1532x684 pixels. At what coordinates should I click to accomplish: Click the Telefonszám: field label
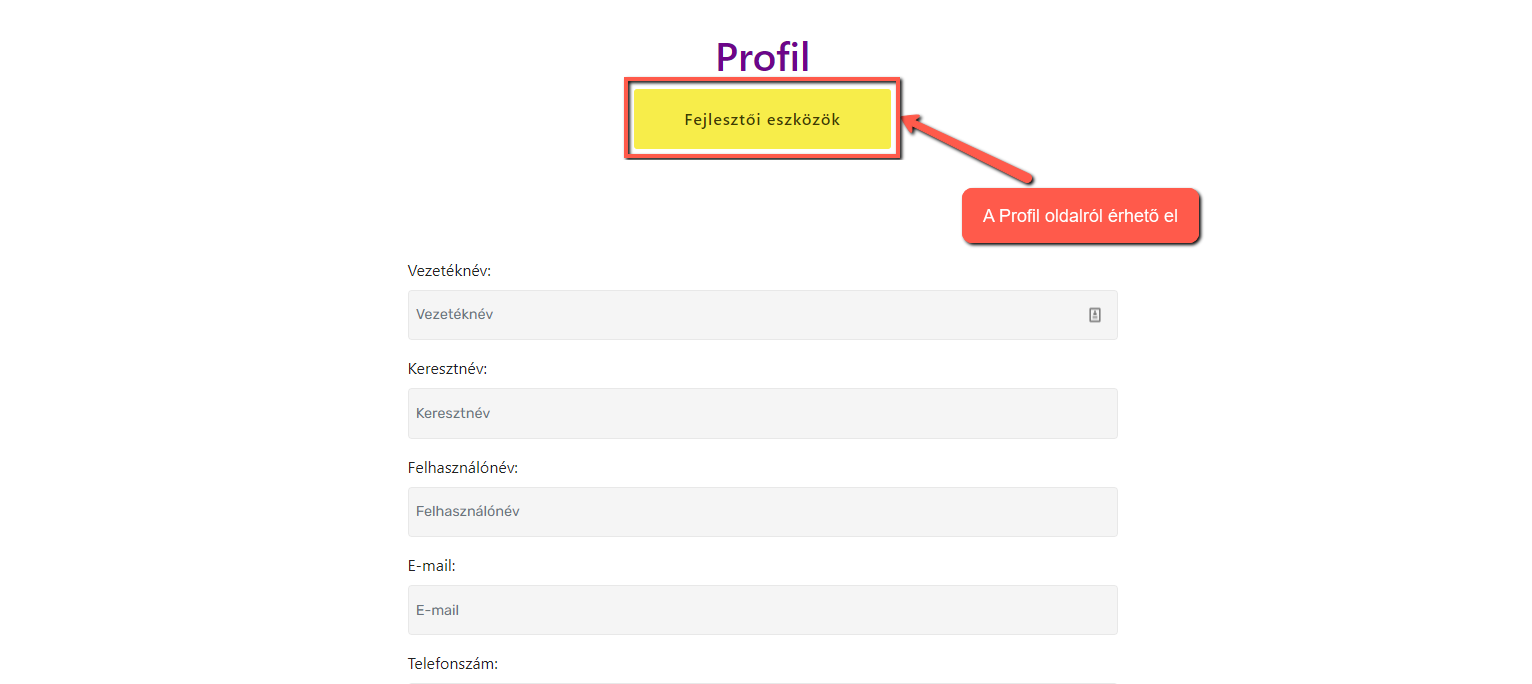453,664
